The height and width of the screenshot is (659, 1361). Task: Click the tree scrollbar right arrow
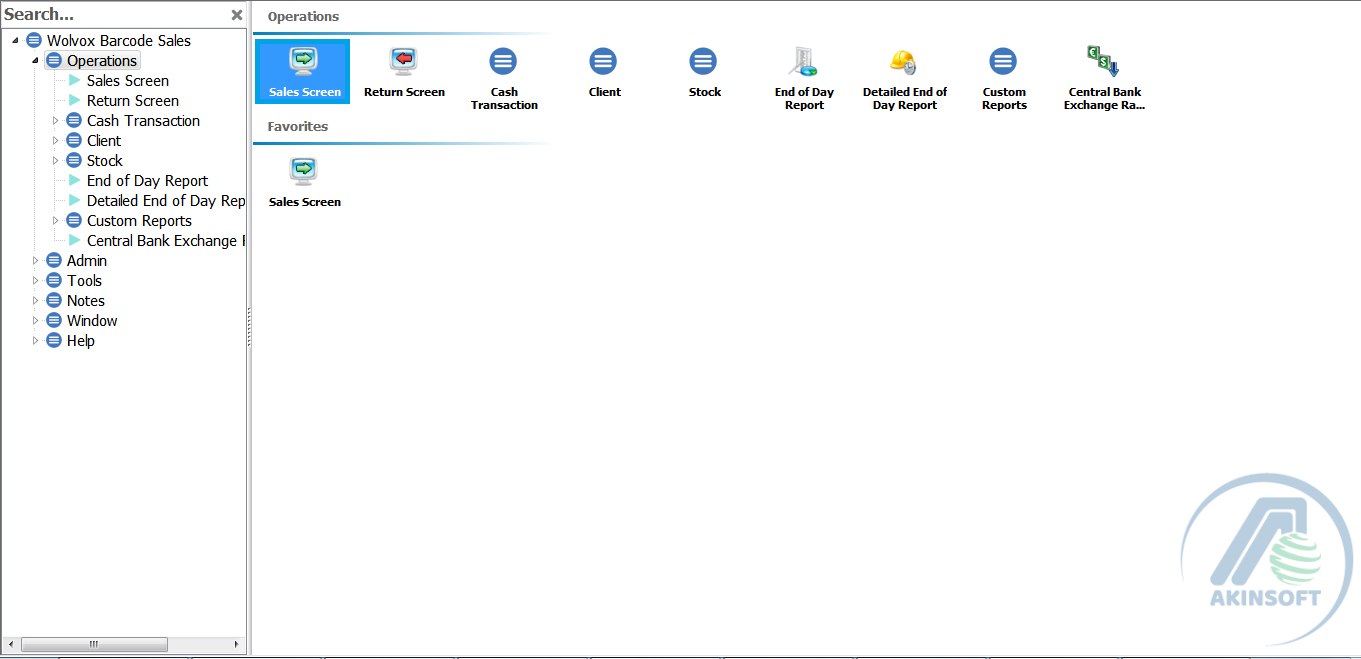(x=237, y=644)
